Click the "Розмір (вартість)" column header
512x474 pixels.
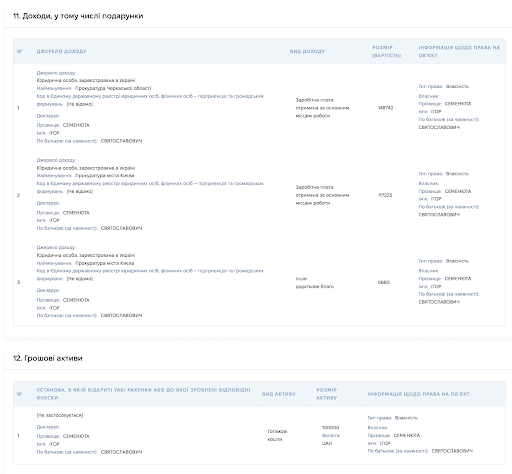click(x=386, y=51)
